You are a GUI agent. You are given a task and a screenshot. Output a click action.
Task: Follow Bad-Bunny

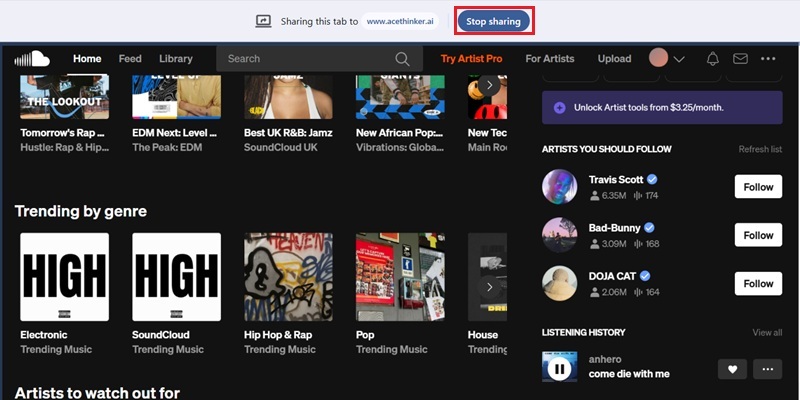758,235
